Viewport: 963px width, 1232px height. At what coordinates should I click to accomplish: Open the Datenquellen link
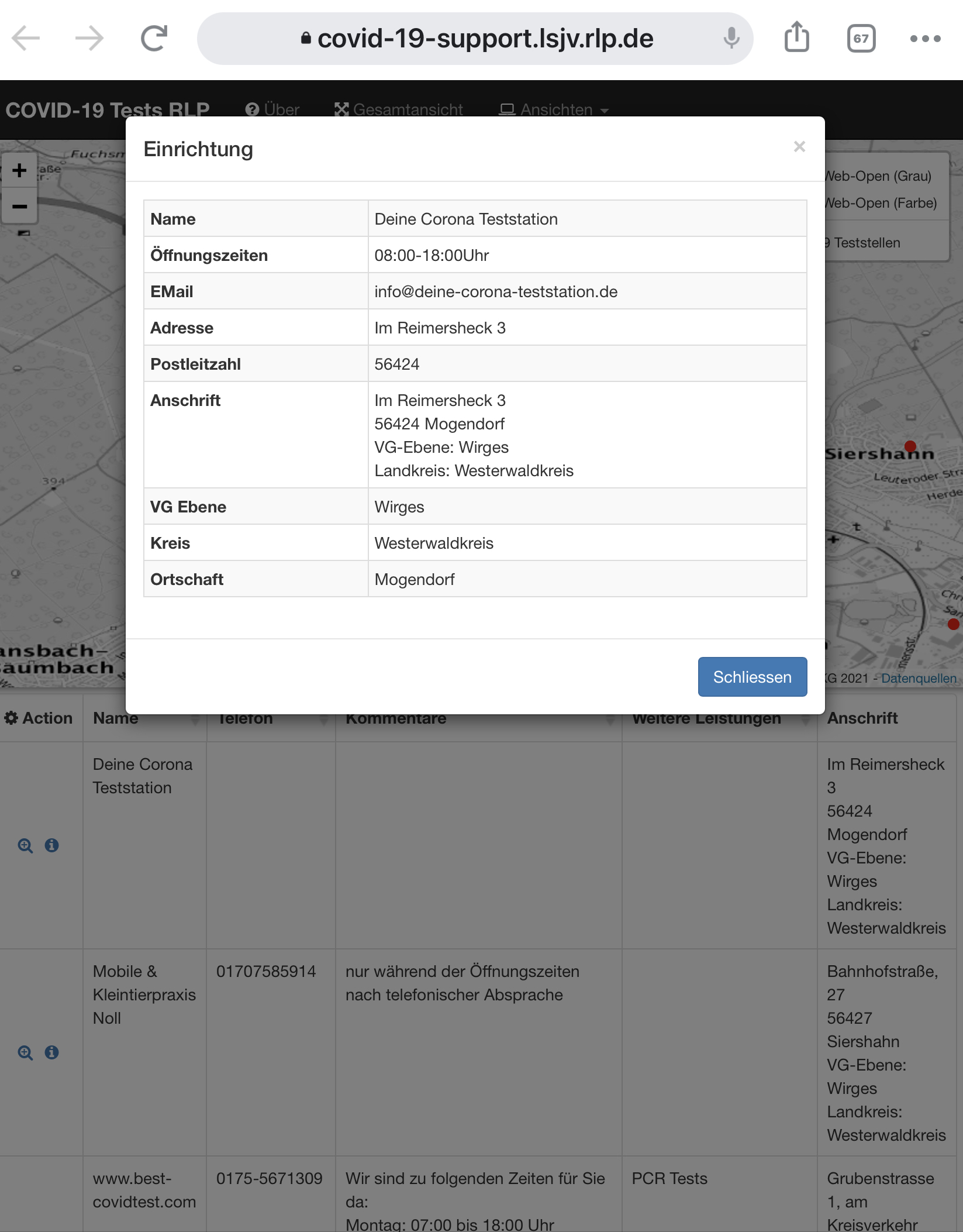(919, 678)
